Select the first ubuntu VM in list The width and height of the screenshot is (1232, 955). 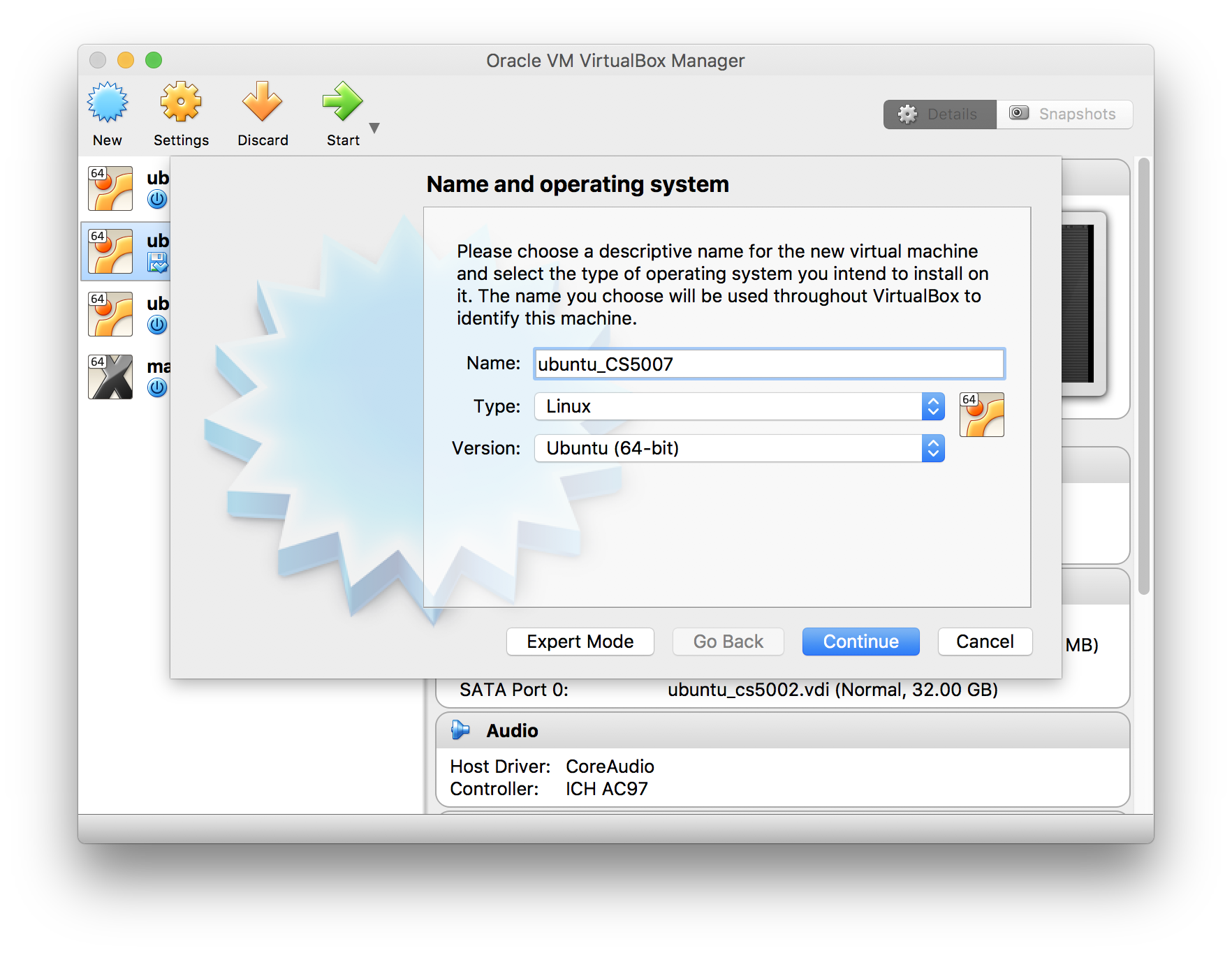[x=126, y=188]
